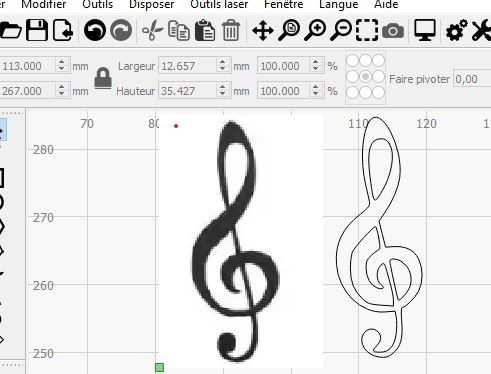Viewport: 491px width, 374px height.
Task: Select the traced treble clef outline
Action: coord(379,237)
